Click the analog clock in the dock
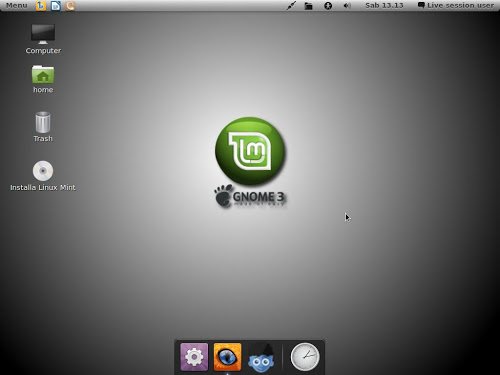Viewport: 500px width, 375px height. pyautogui.click(x=305, y=357)
